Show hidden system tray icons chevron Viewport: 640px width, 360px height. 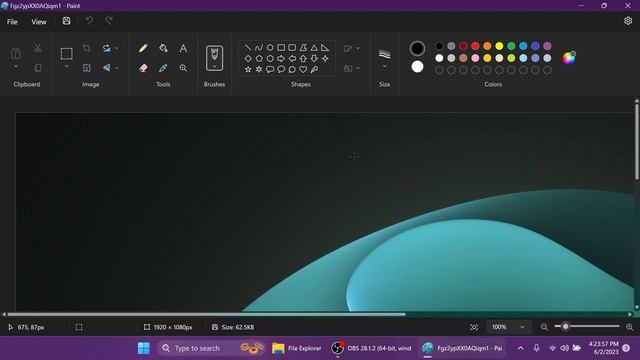tap(520, 348)
